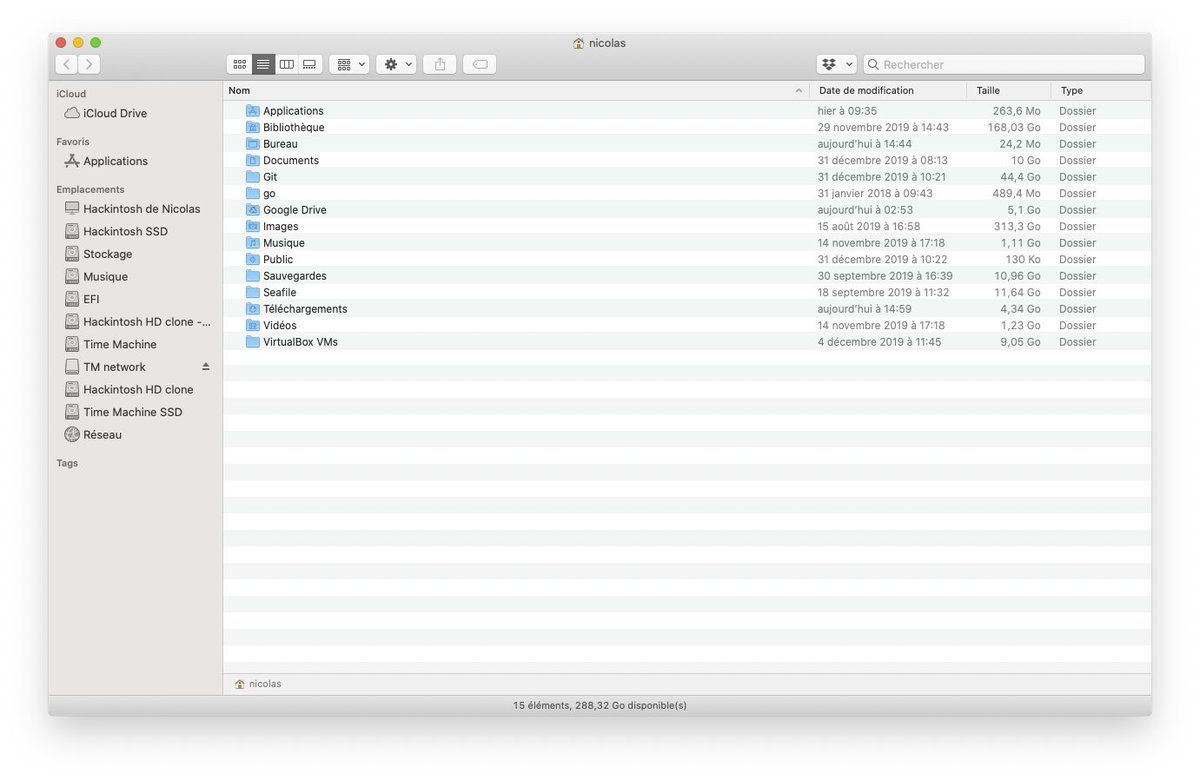Open iCloud Drive in the sidebar
The height and width of the screenshot is (780, 1200).
[114, 113]
